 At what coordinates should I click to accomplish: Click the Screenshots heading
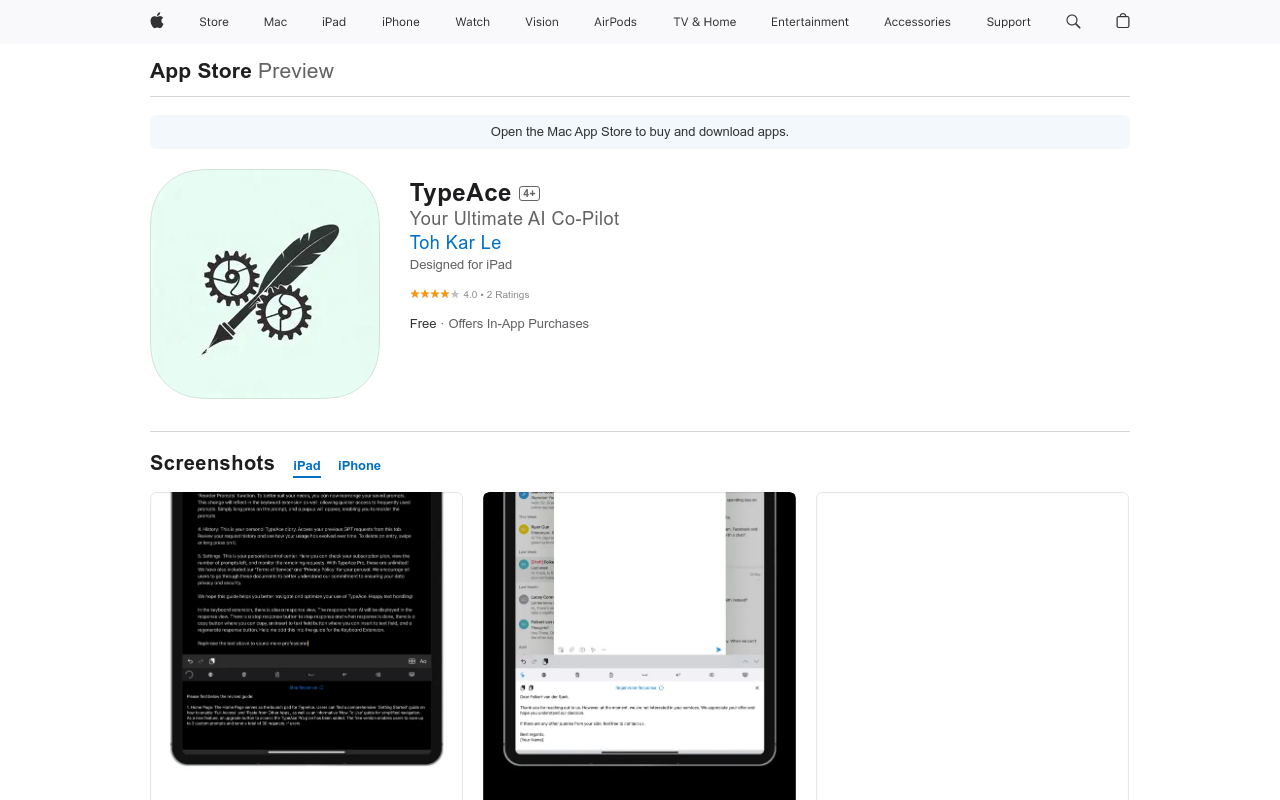pos(212,463)
